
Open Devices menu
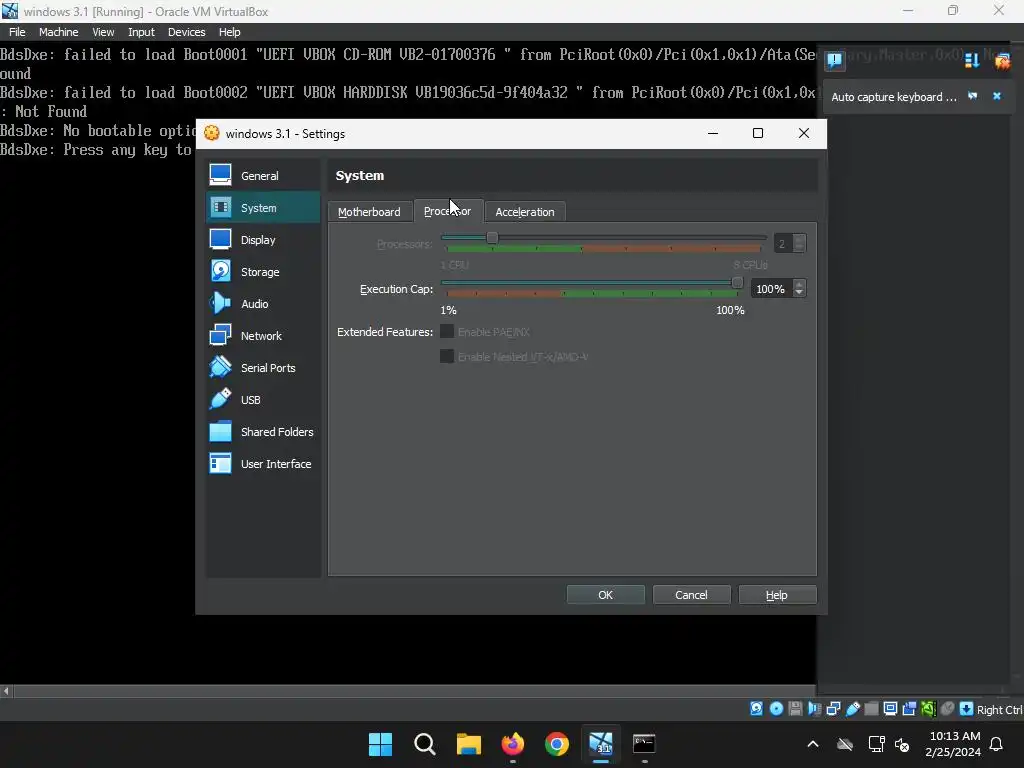tap(186, 32)
